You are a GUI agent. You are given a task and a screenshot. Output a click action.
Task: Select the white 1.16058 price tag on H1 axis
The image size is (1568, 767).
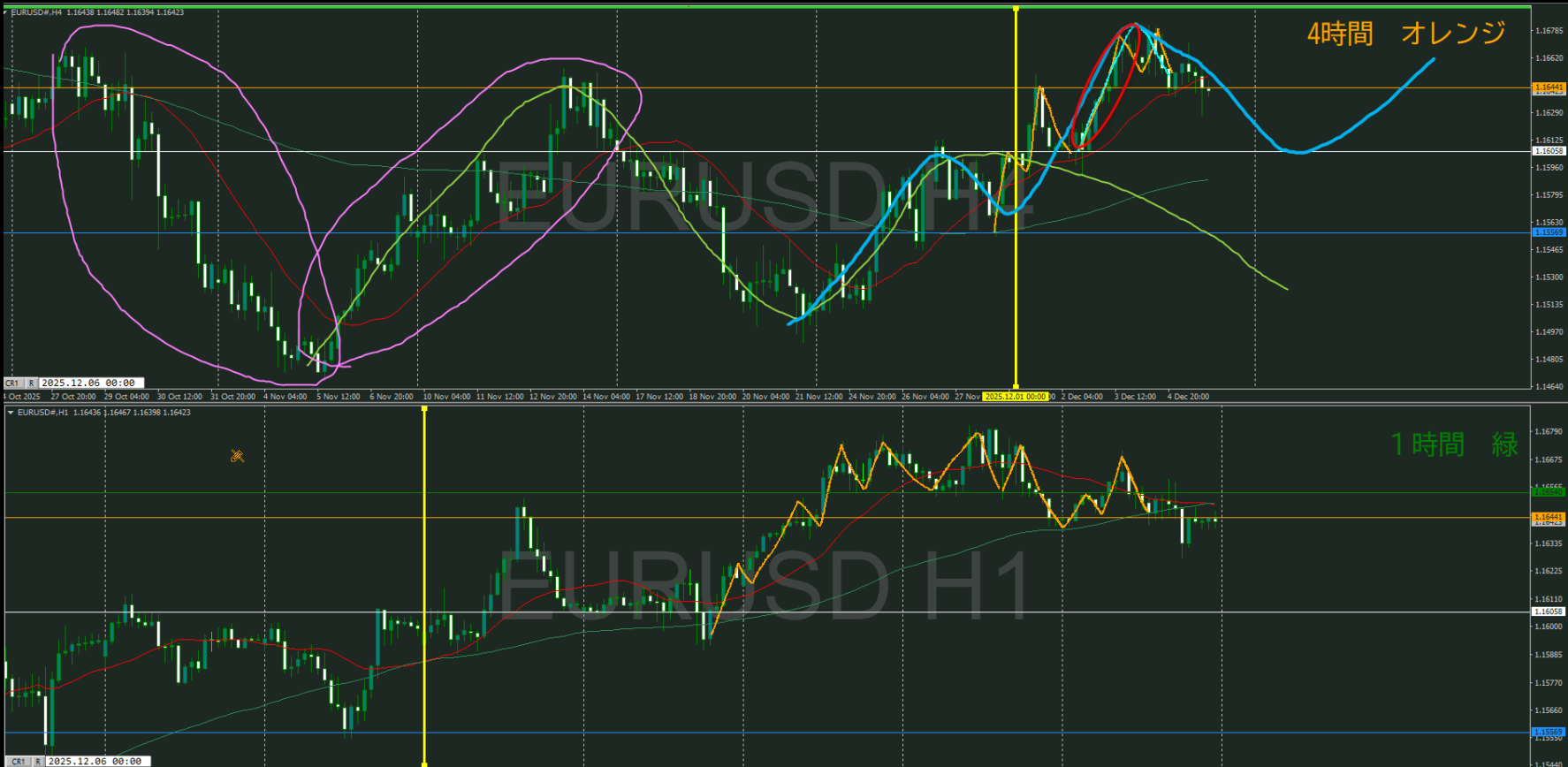click(1548, 611)
